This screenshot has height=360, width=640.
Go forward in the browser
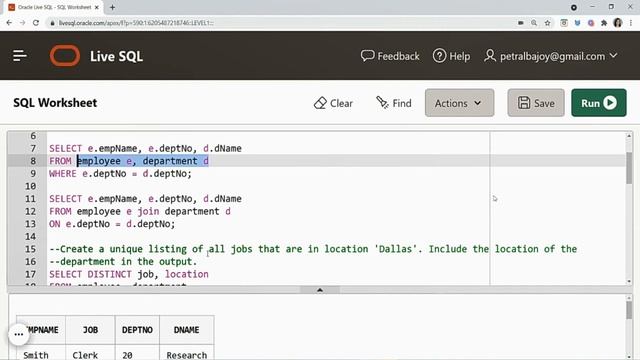22,23
